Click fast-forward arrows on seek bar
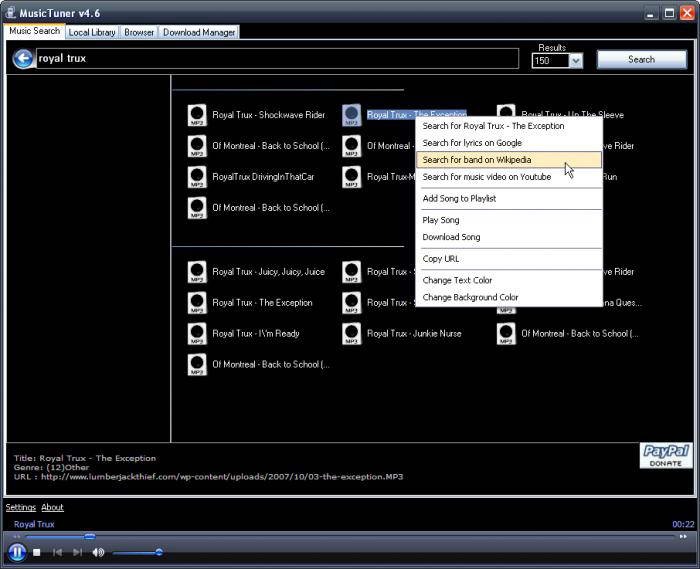 (x=683, y=536)
